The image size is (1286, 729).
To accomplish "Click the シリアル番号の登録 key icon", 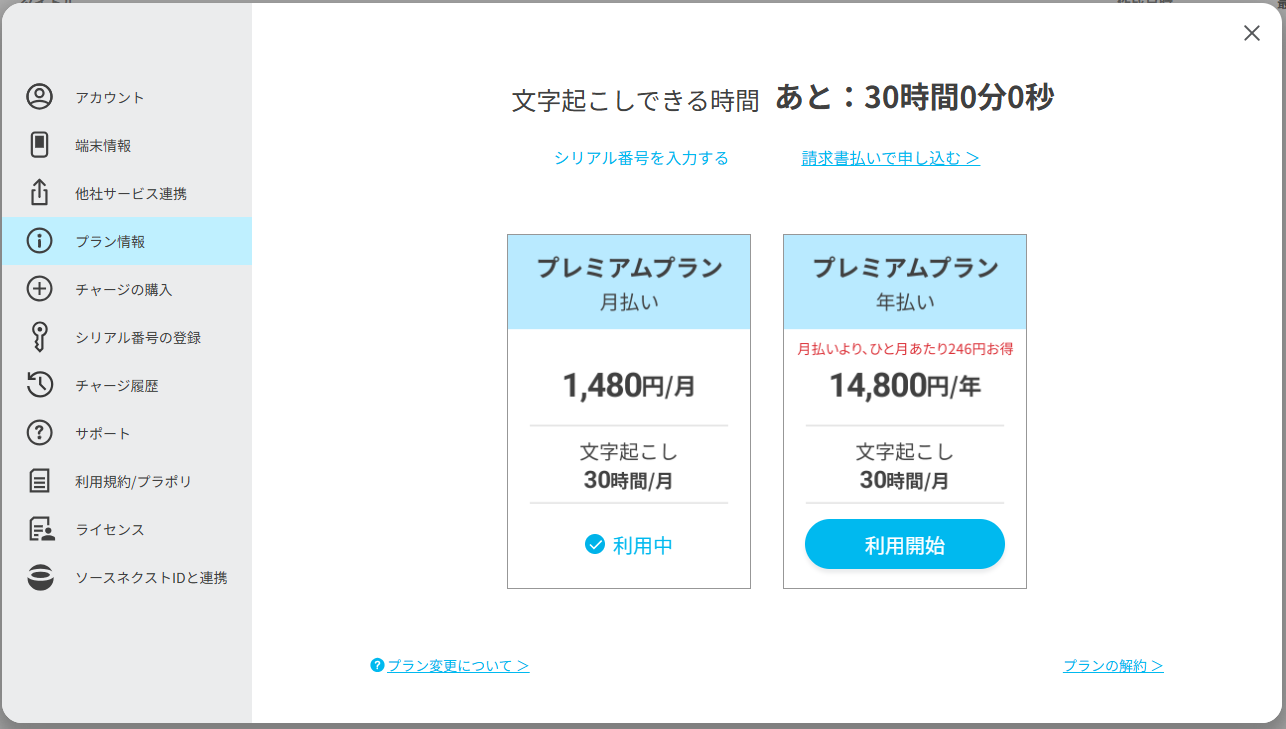I will point(39,337).
